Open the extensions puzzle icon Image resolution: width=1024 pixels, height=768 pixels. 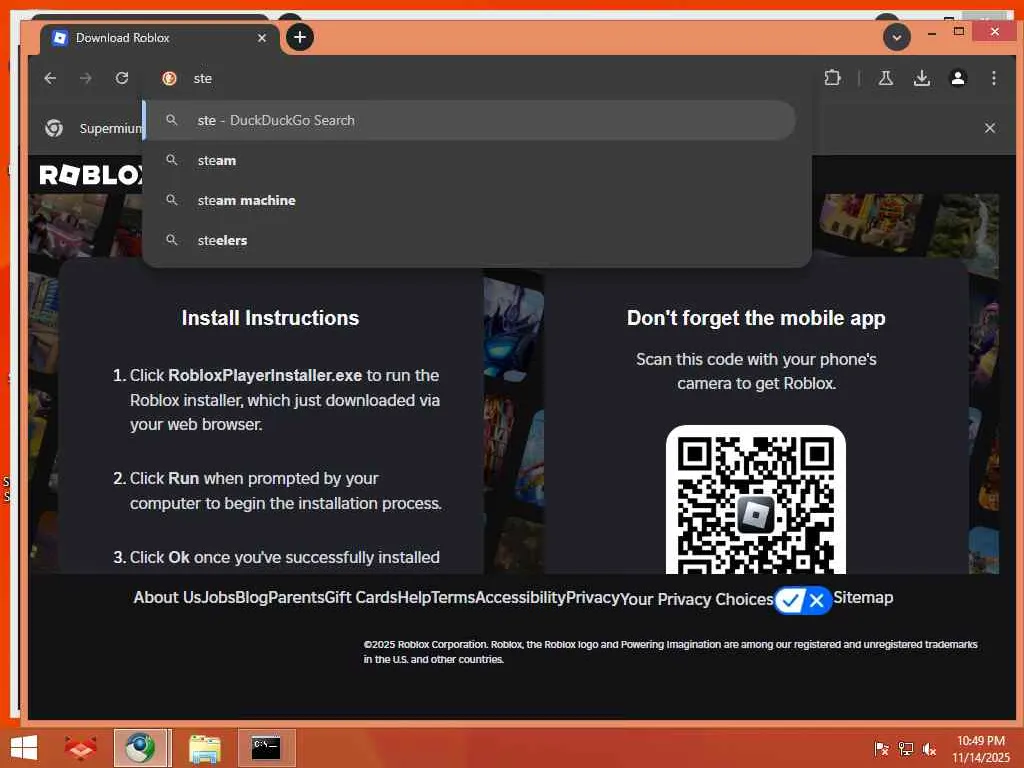[832, 78]
